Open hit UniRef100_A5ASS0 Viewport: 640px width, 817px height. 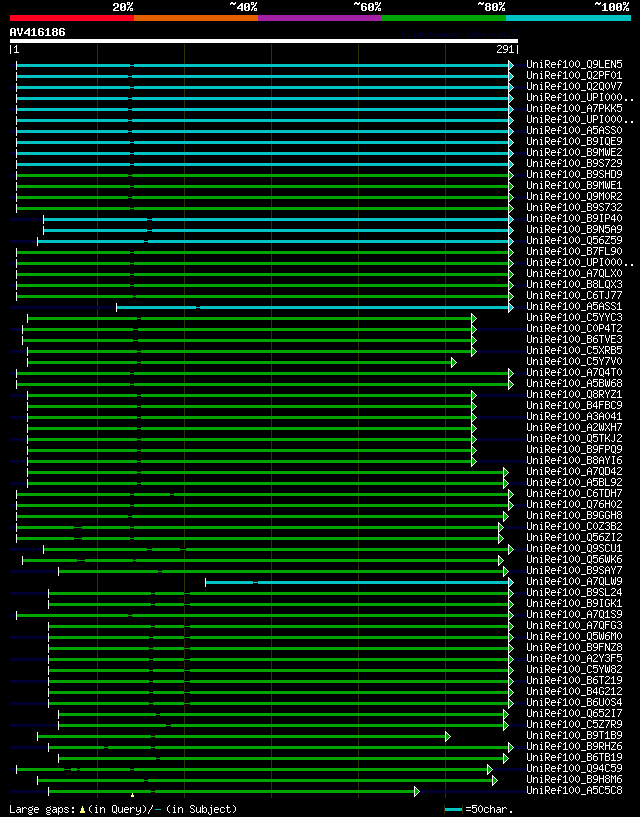(574, 131)
